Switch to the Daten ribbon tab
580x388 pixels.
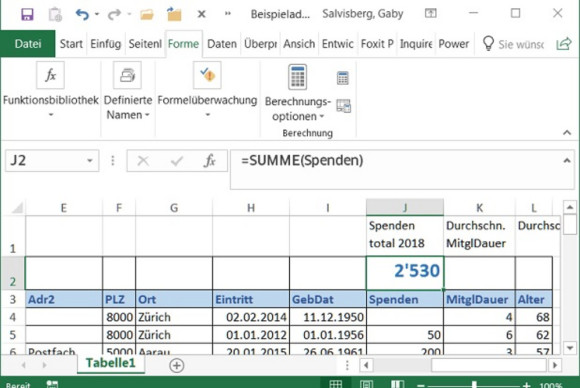[x=222, y=44]
